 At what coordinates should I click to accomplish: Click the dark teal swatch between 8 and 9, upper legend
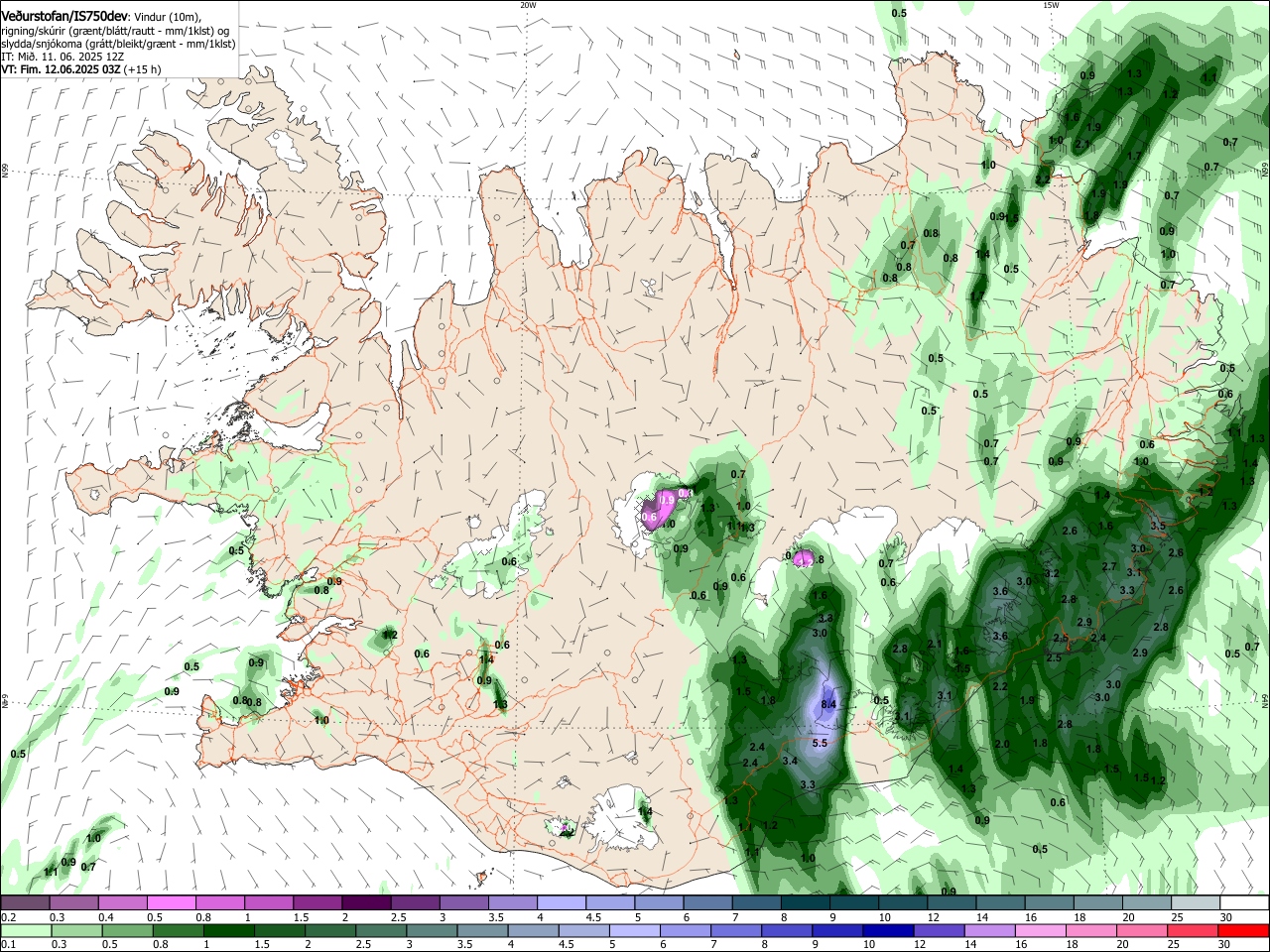806,902
